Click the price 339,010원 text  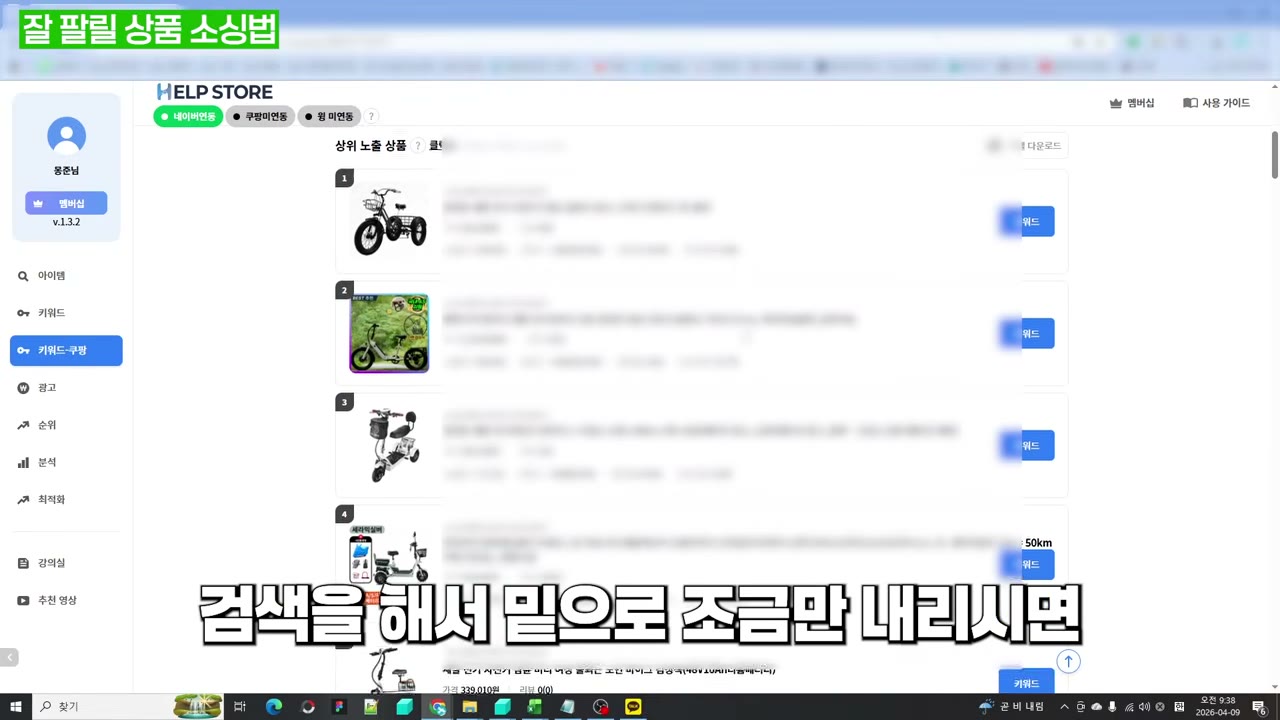[480, 690]
